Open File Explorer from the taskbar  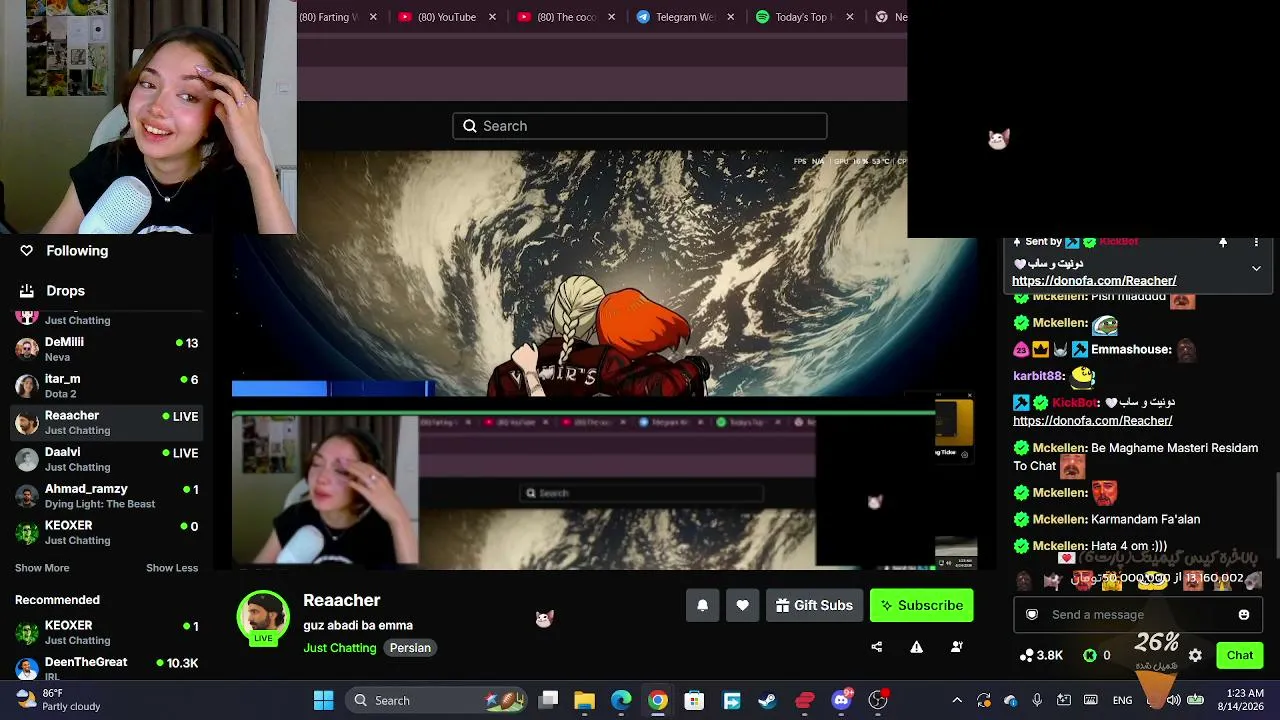click(585, 700)
